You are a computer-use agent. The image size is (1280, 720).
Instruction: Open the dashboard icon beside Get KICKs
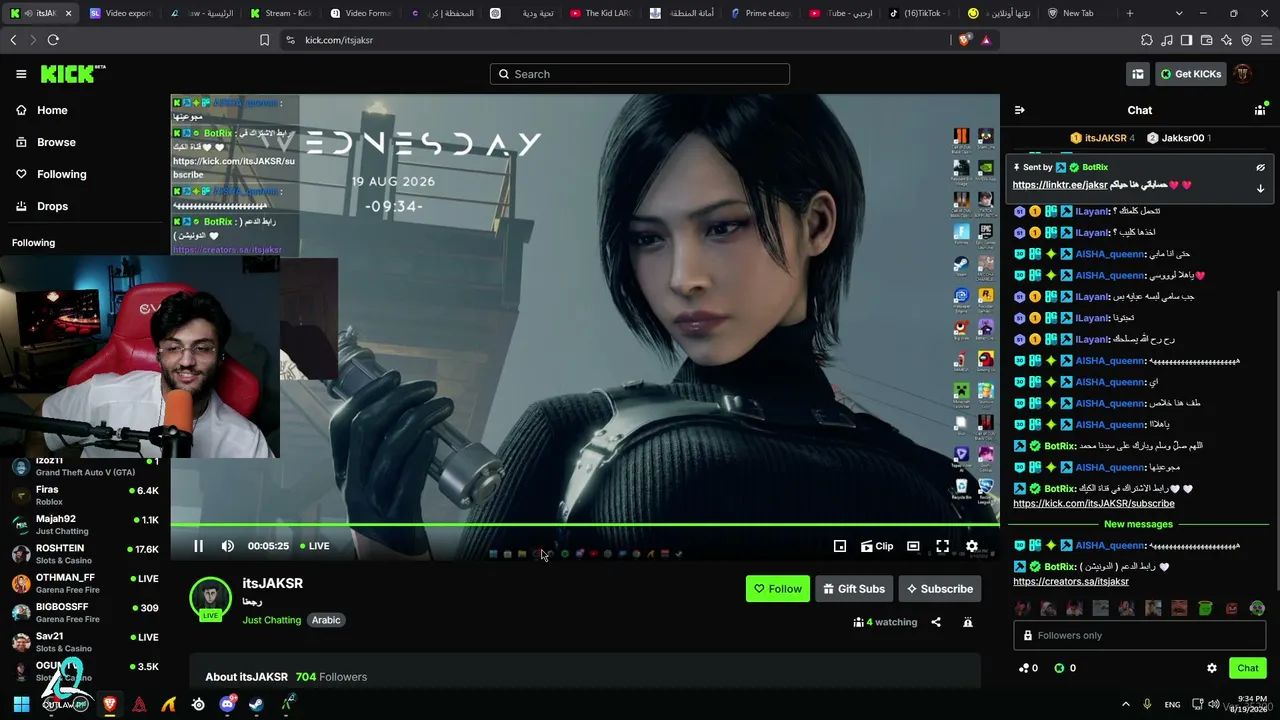(x=1138, y=74)
